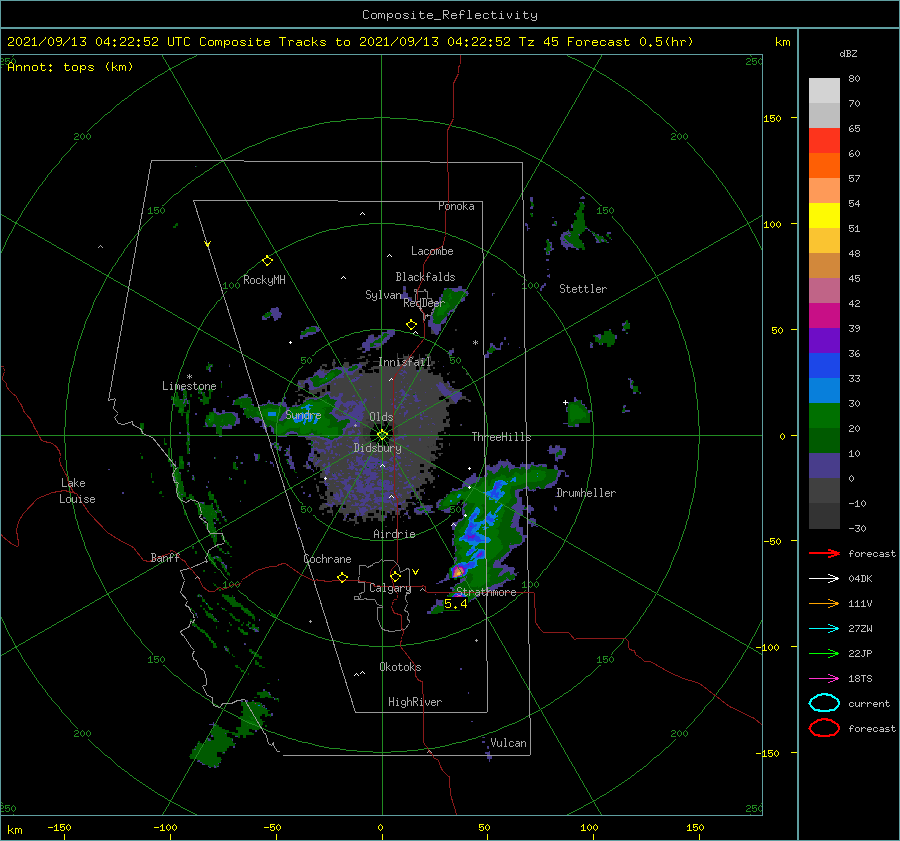Screen dimensions: 900x841
Task: Click the Lacombe city label
Action: (x=432, y=251)
